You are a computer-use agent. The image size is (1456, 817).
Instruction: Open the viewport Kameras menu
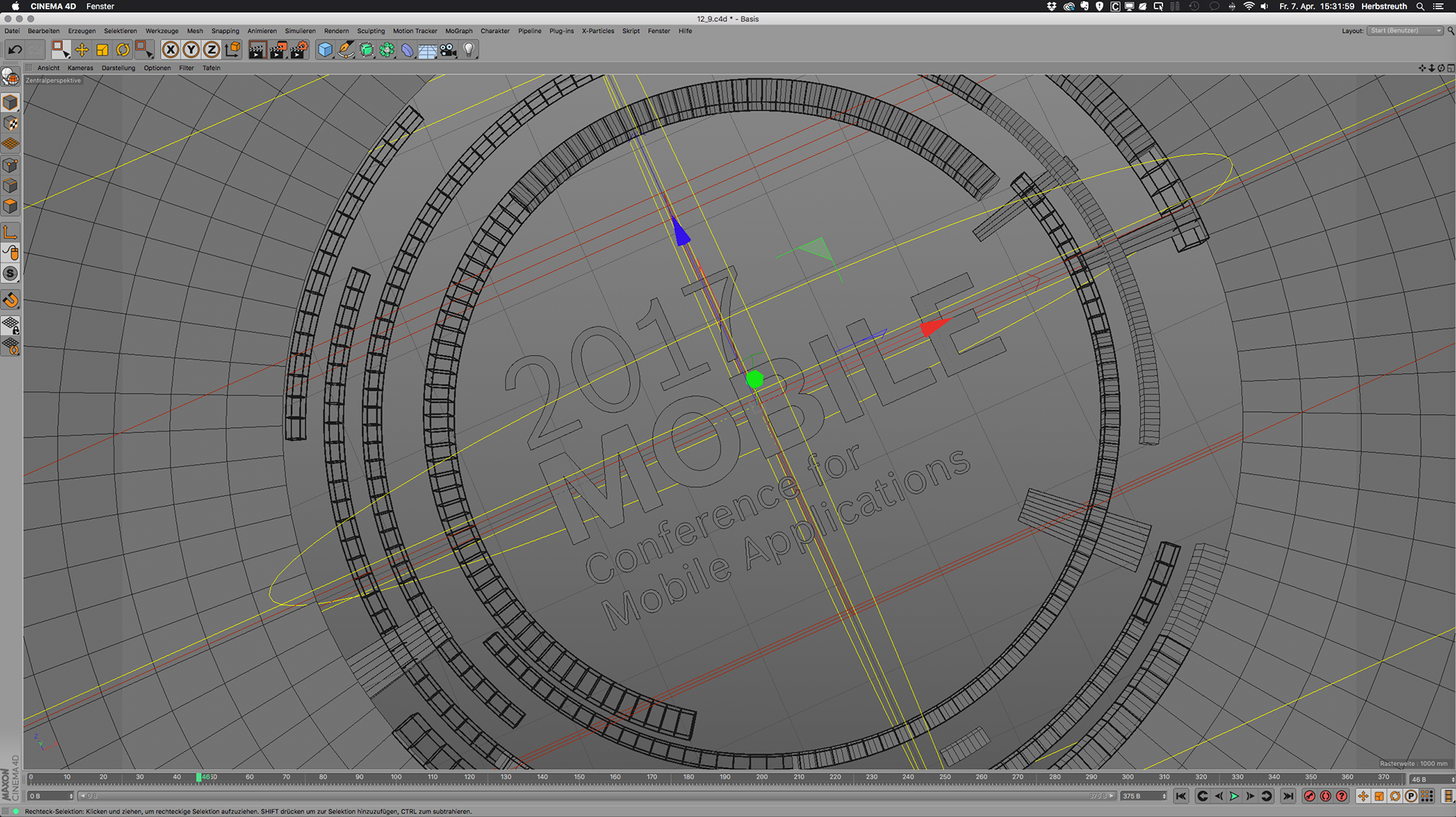pyautogui.click(x=80, y=68)
